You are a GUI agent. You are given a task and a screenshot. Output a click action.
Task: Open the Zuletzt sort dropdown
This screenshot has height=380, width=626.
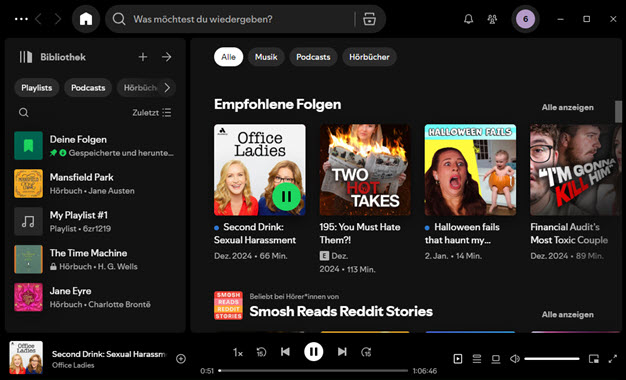pyautogui.click(x=152, y=113)
